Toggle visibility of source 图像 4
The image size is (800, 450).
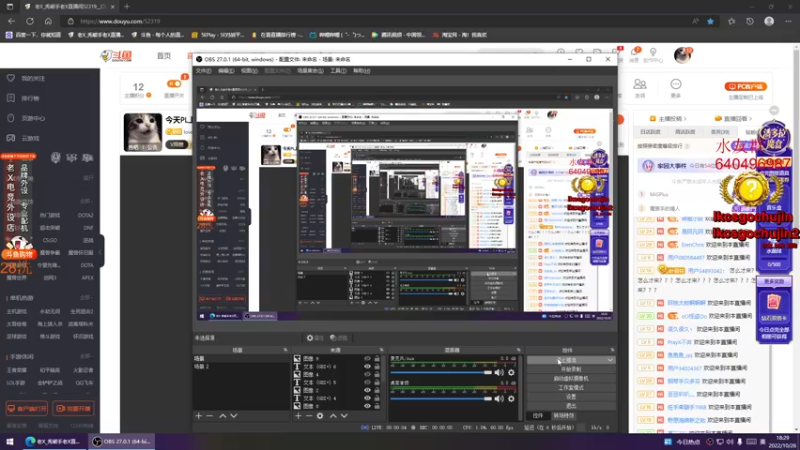tap(367, 374)
